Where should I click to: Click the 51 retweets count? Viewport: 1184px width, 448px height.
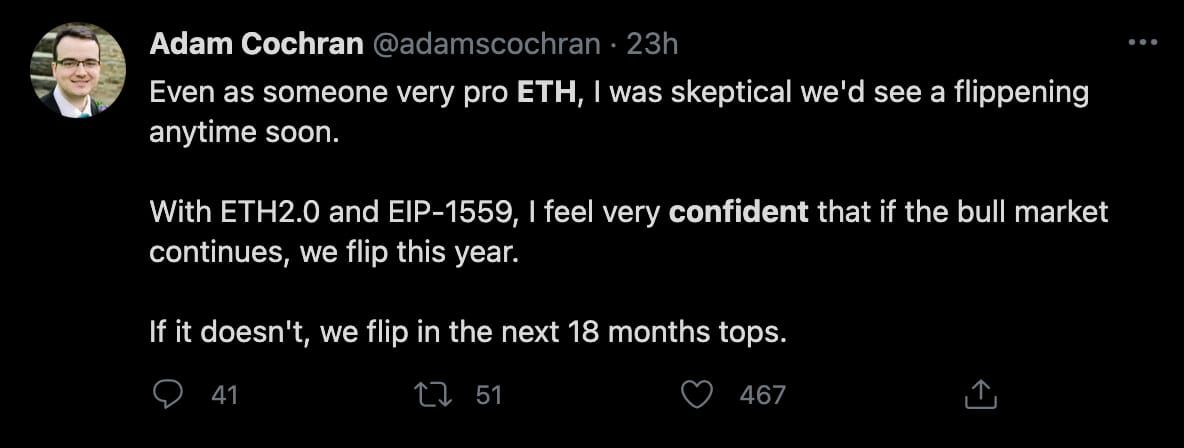(488, 395)
